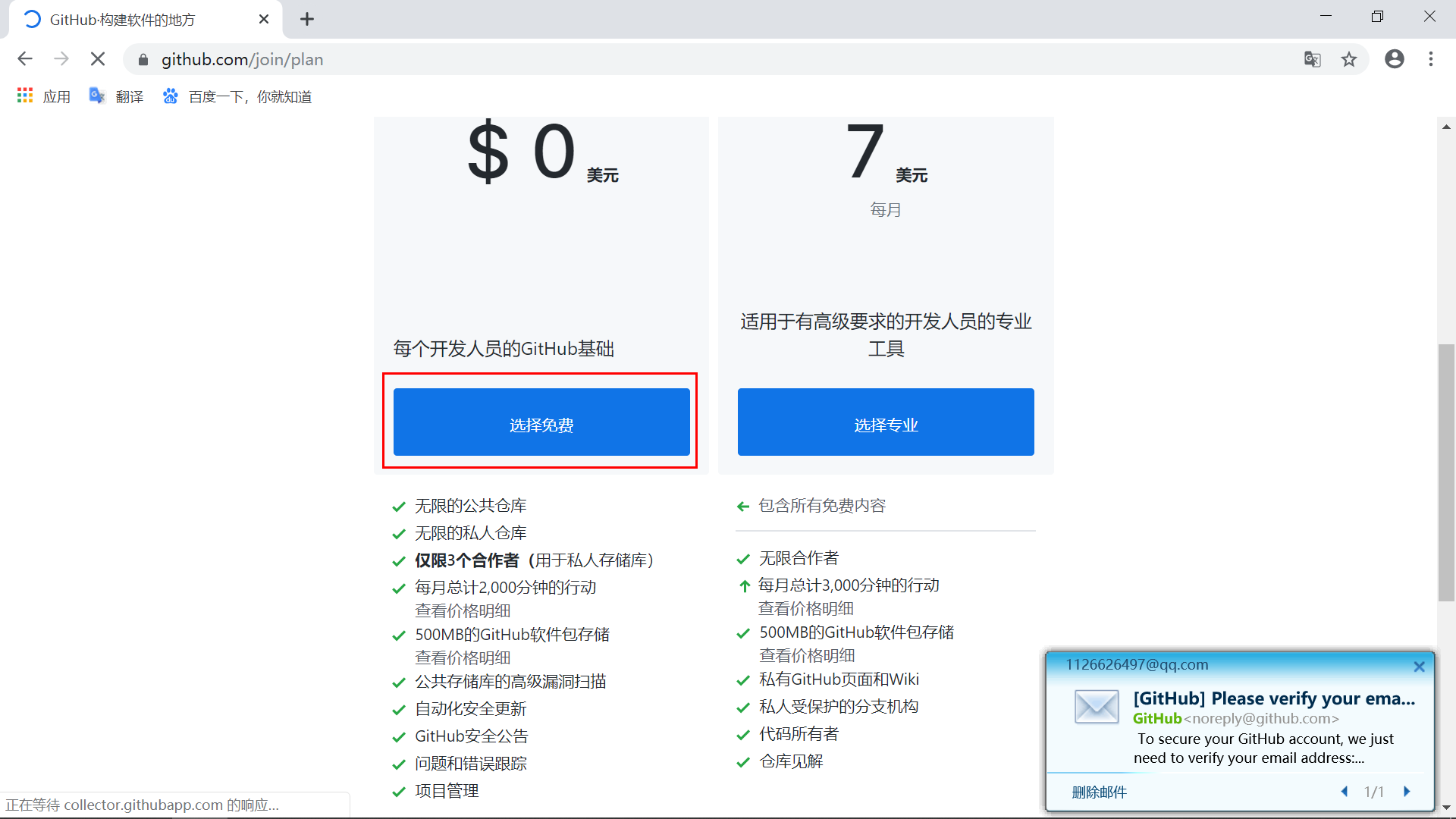The height and width of the screenshot is (819, 1456).
Task: Open a new browser tab
Action: 307,19
